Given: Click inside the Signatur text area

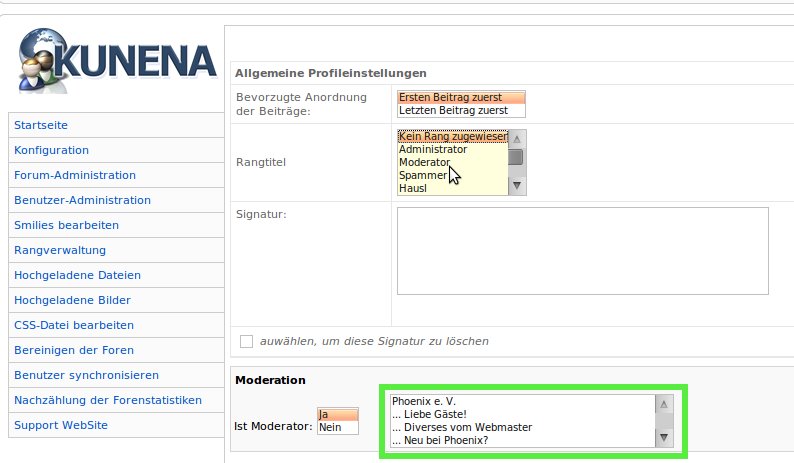Looking at the screenshot, I should (582, 251).
